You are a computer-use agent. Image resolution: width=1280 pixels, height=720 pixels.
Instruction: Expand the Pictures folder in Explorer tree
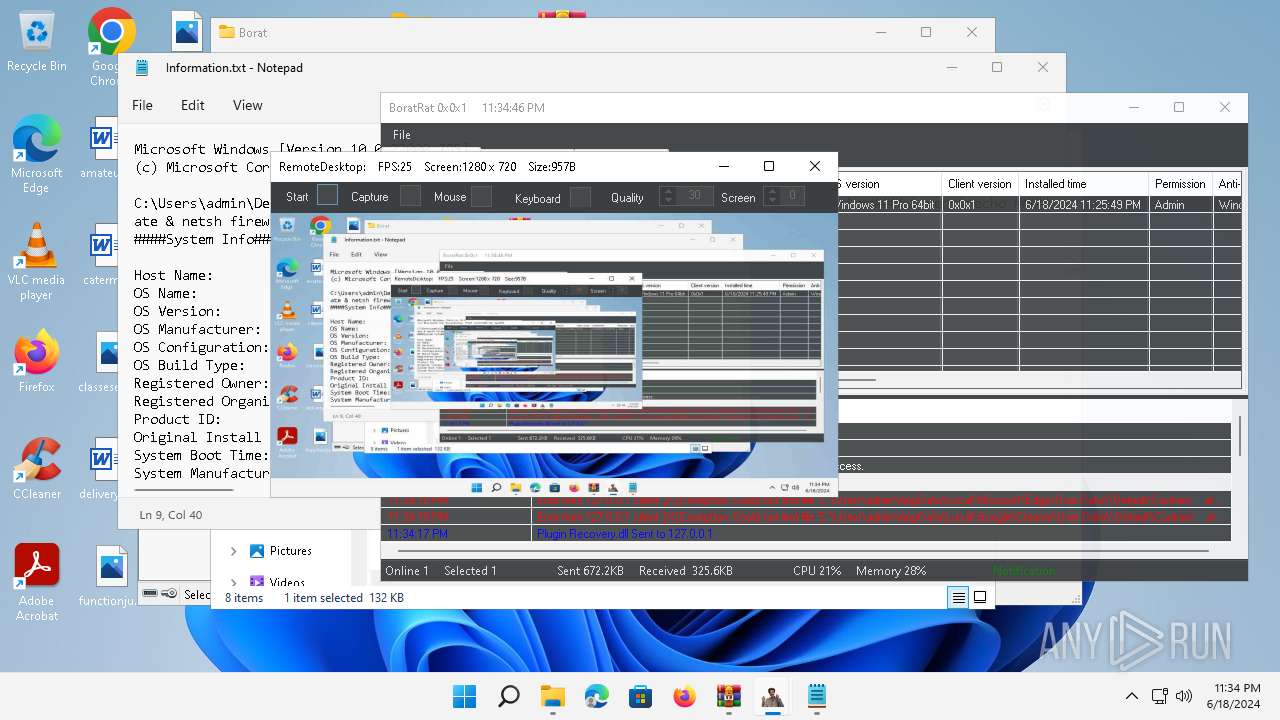tap(233, 551)
